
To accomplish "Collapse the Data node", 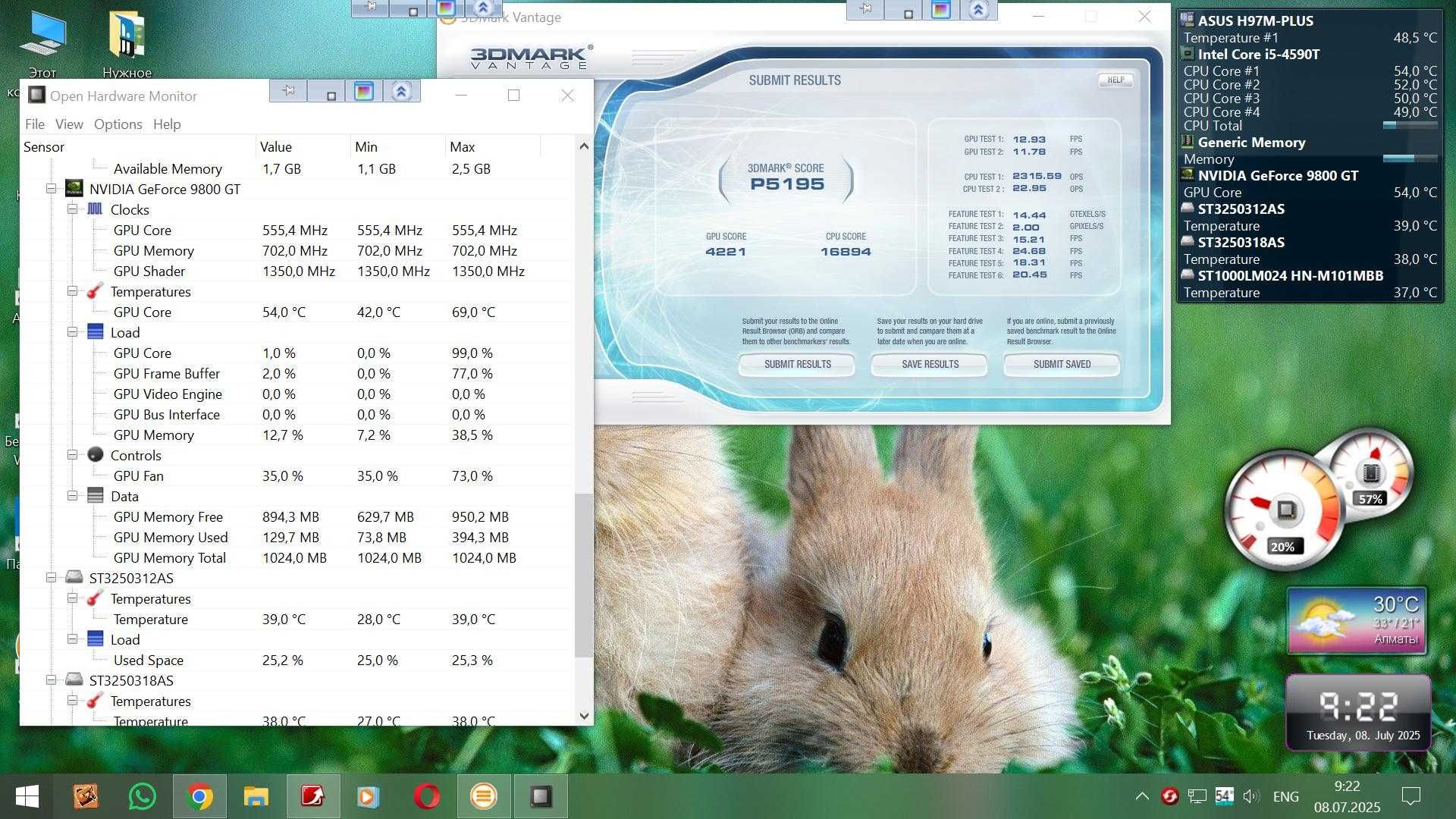I will [72, 496].
